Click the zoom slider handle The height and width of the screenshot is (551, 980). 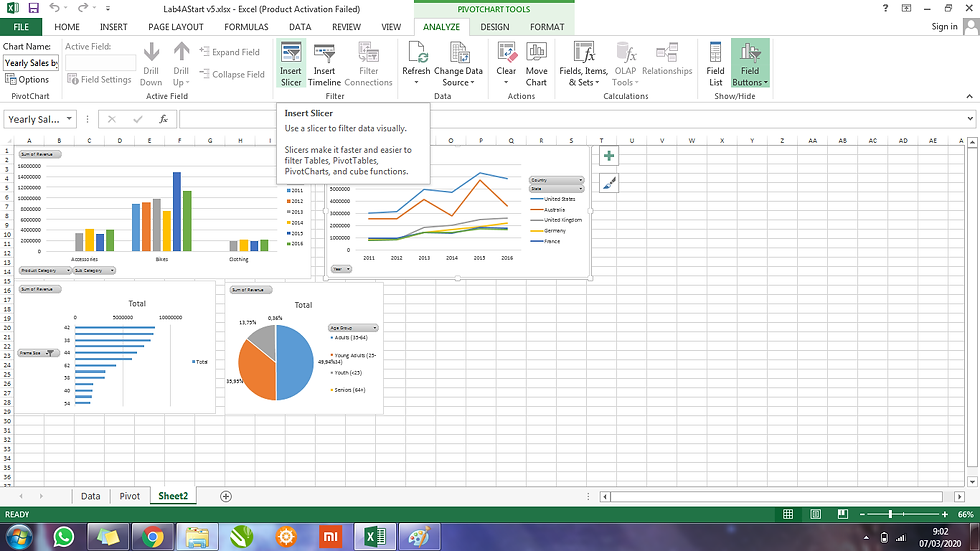[x=890, y=514]
